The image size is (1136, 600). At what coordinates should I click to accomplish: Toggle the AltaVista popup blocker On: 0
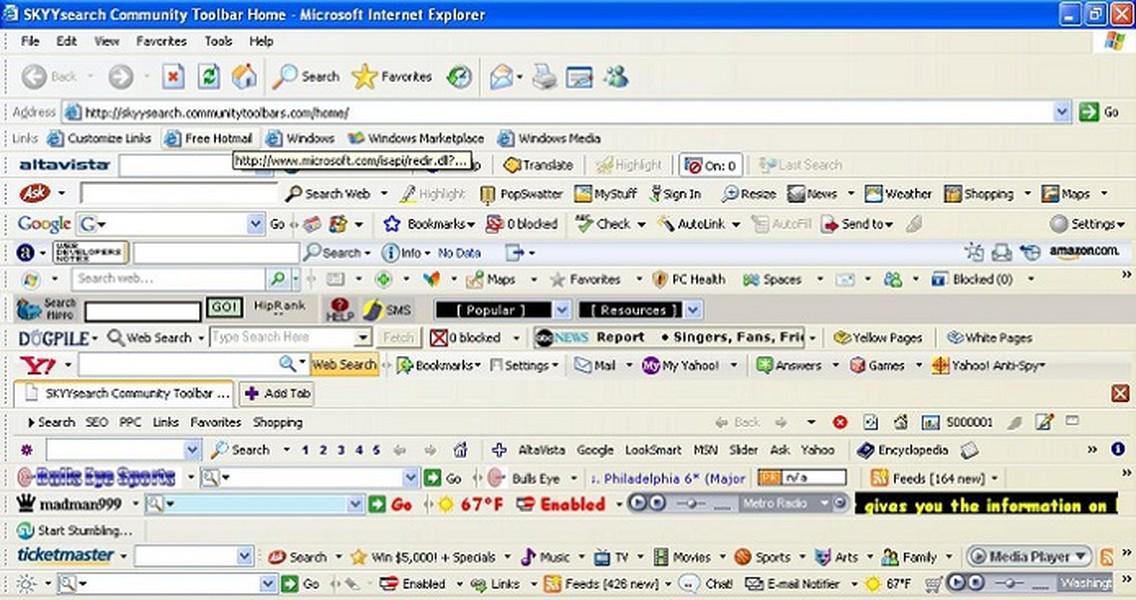pos(711,165)
